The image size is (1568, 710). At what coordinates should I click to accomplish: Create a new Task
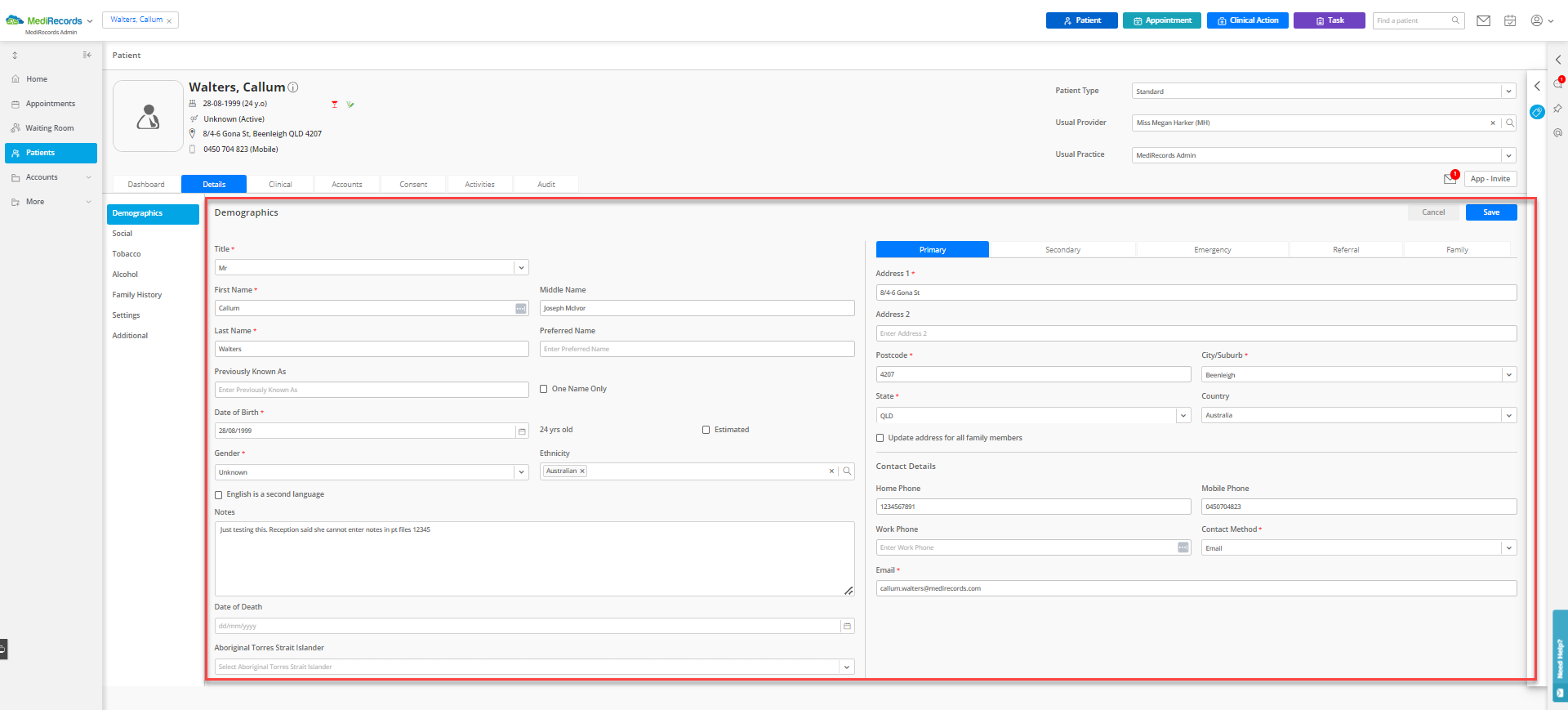click(1330, 20)
